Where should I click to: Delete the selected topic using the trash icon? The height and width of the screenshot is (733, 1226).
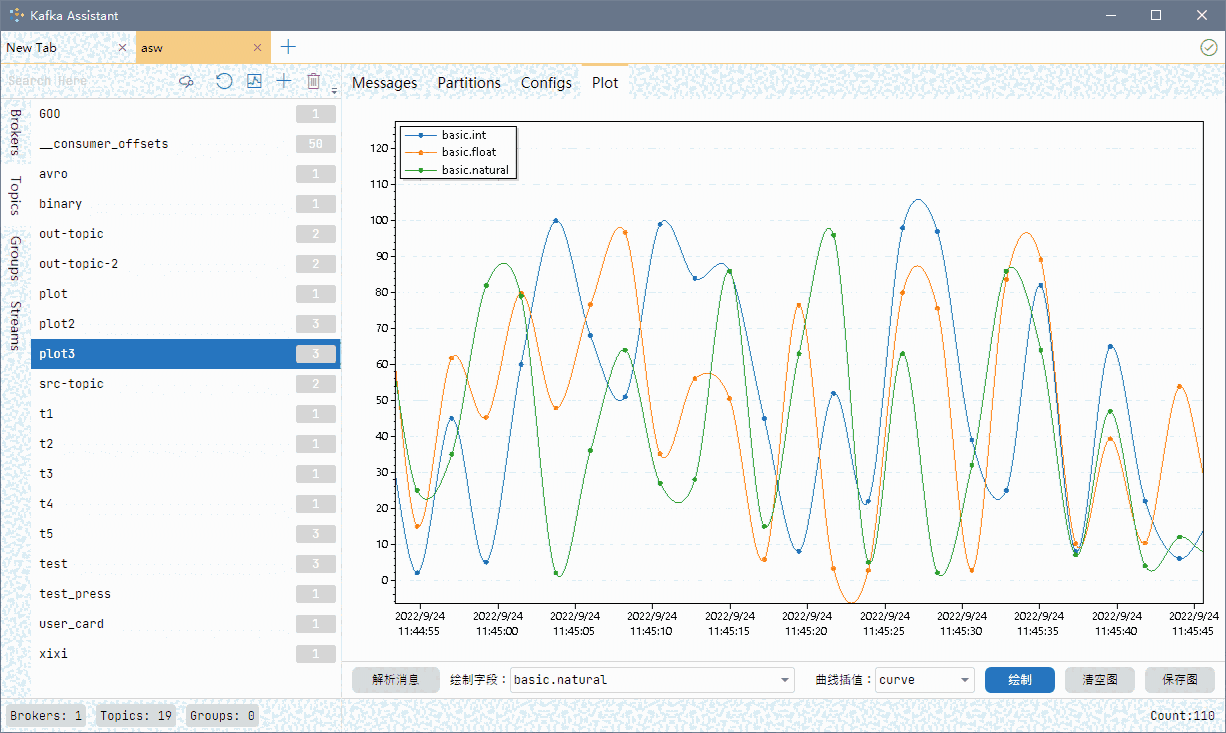pyautogui.click(x=313, y=81)
